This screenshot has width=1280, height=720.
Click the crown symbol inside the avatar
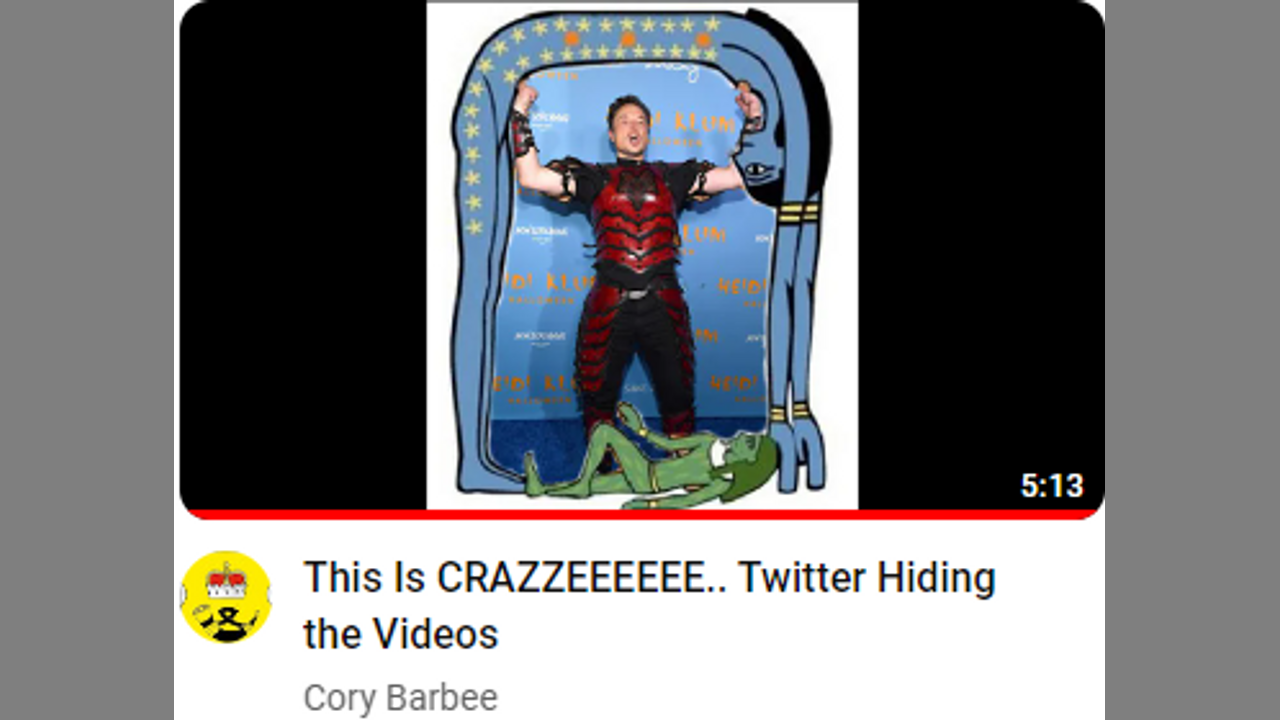tap(226, 579)
